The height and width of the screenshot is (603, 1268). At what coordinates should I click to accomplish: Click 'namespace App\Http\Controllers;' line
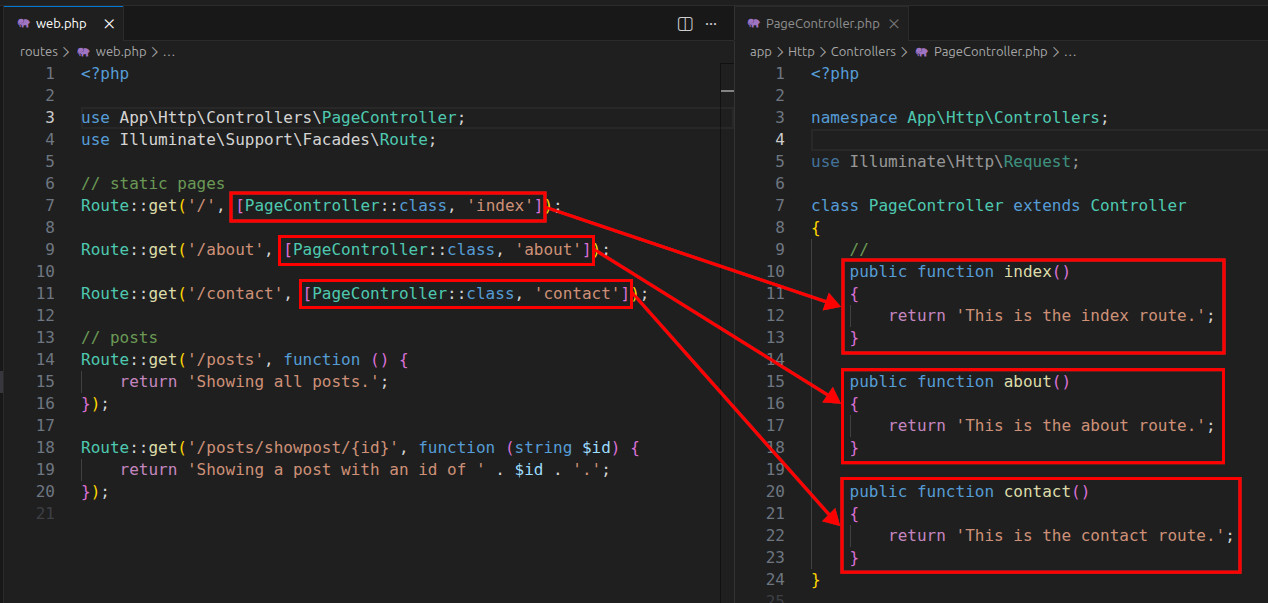point(960,118)
